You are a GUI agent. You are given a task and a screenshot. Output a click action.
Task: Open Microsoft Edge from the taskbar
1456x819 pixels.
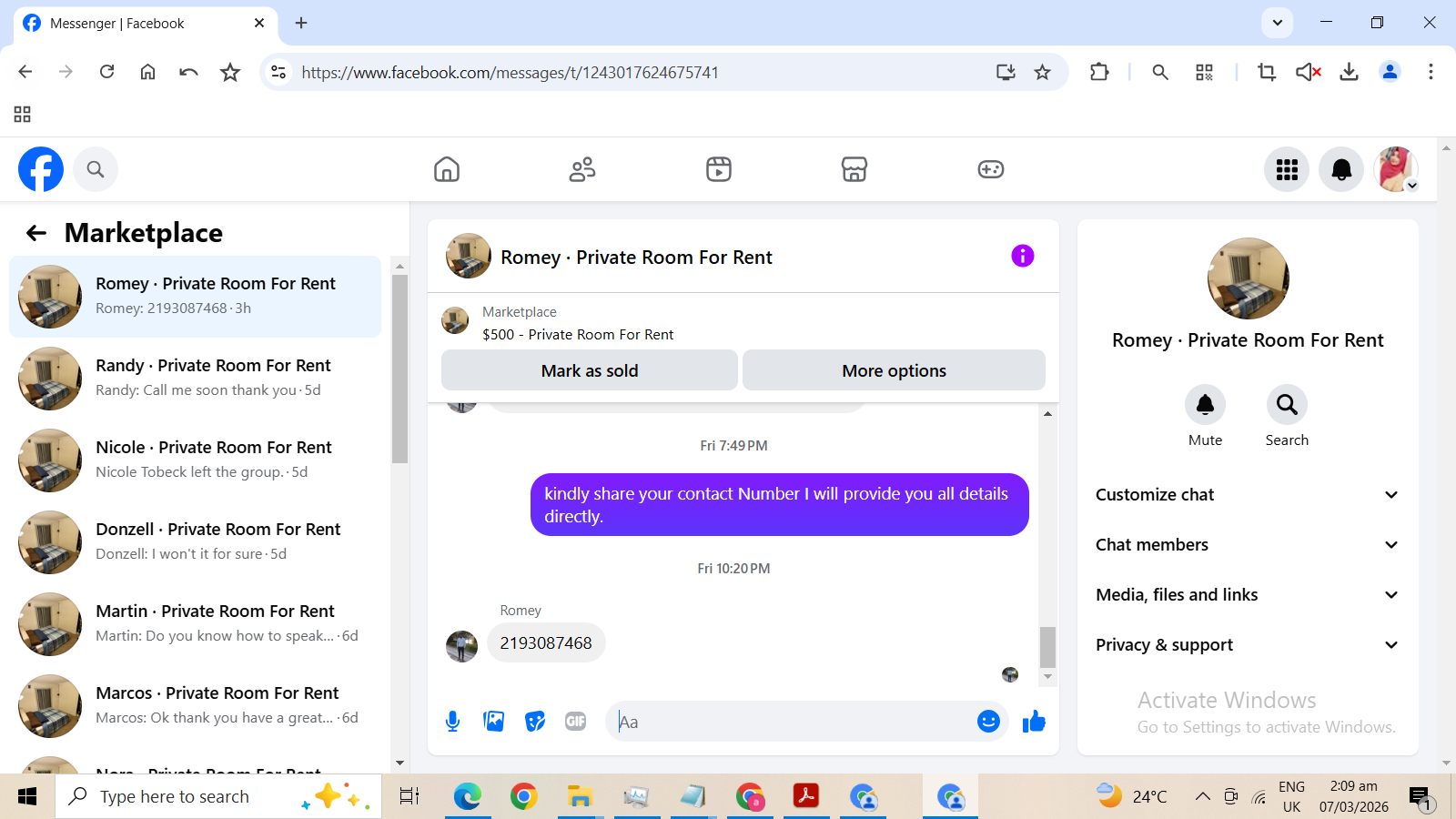click(468, 797)
